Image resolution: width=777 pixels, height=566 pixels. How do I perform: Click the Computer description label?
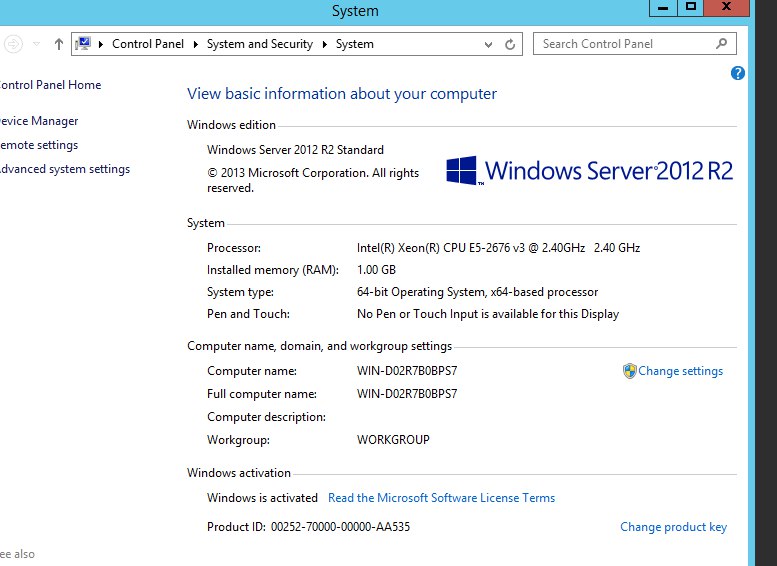click(x=266, y=417)
